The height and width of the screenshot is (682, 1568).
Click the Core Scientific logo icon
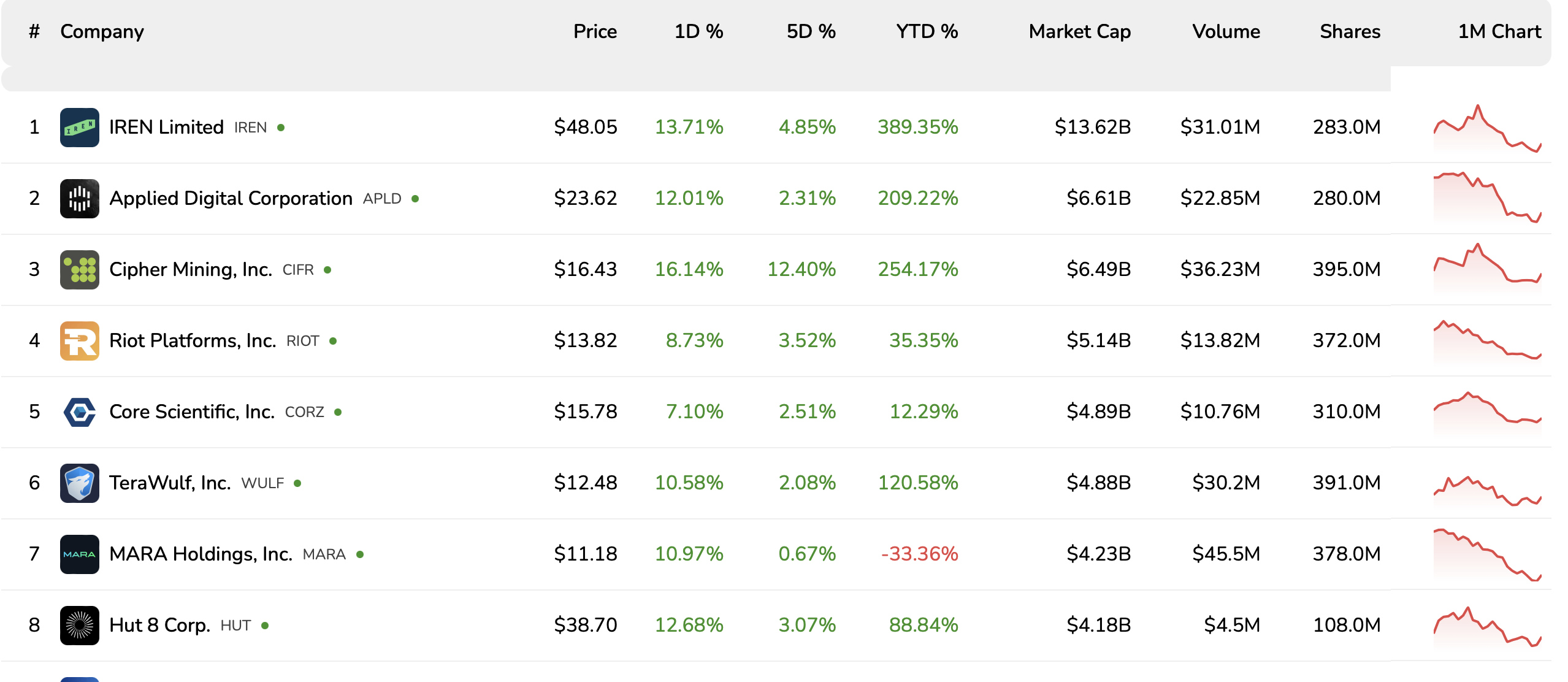(79, 412)
